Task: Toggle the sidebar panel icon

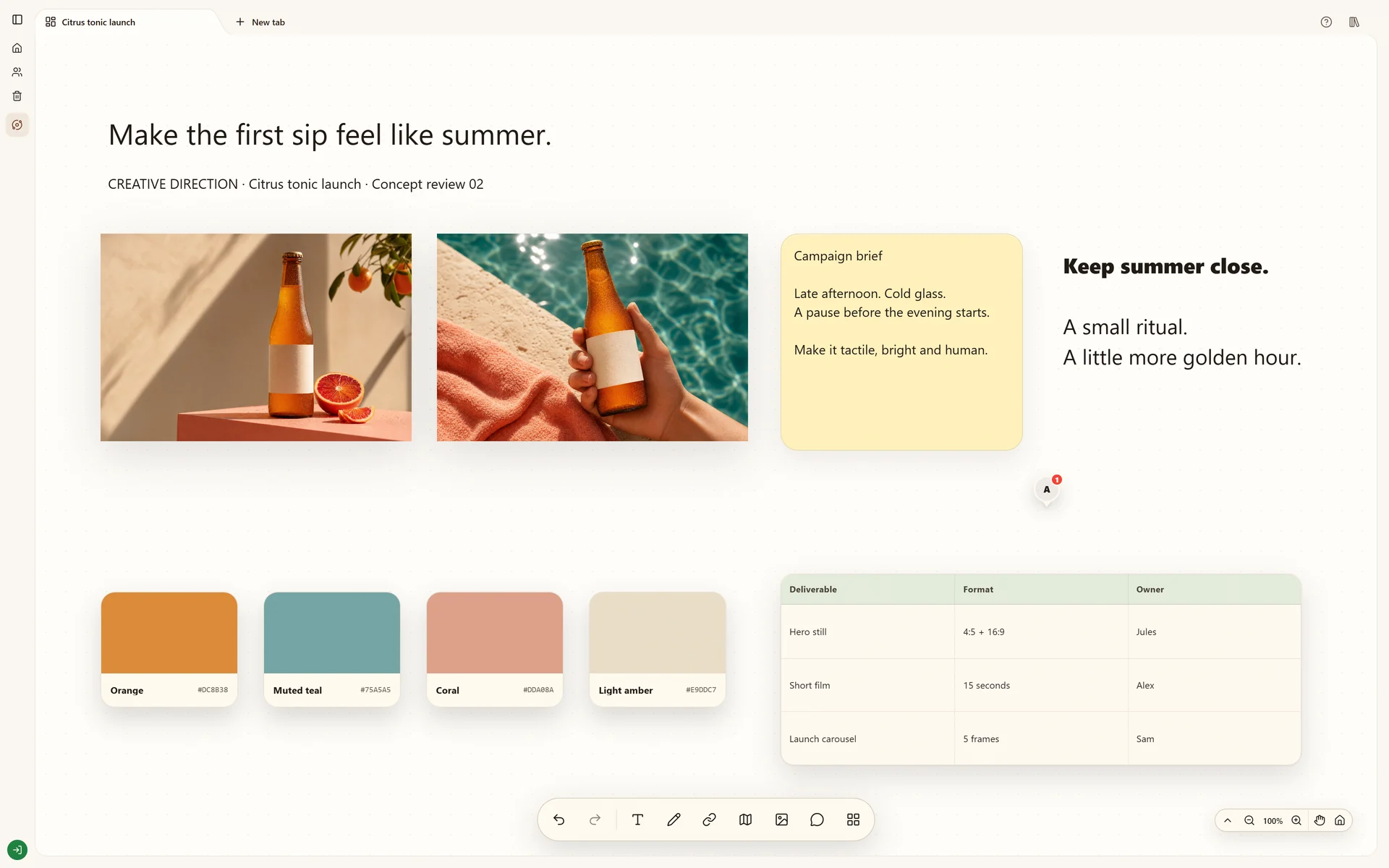Action: [17, 20]
